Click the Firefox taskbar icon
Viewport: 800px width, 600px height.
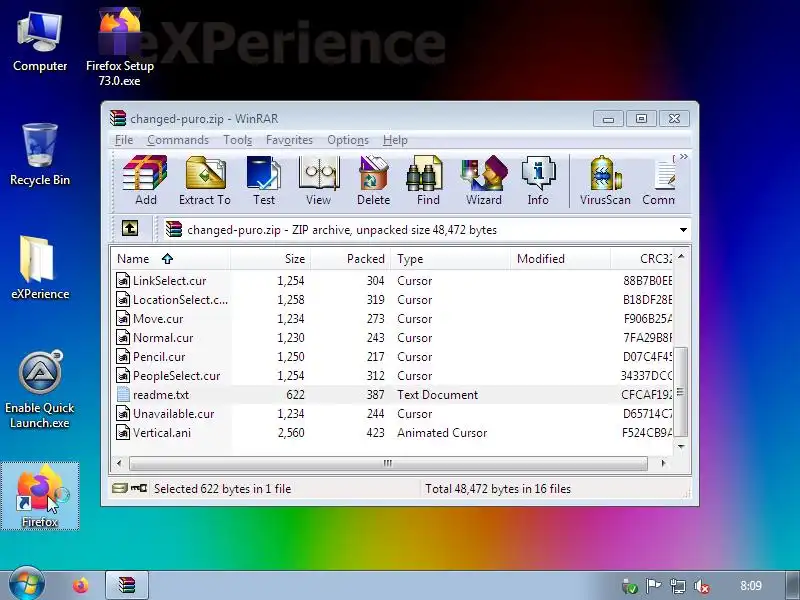80,585
